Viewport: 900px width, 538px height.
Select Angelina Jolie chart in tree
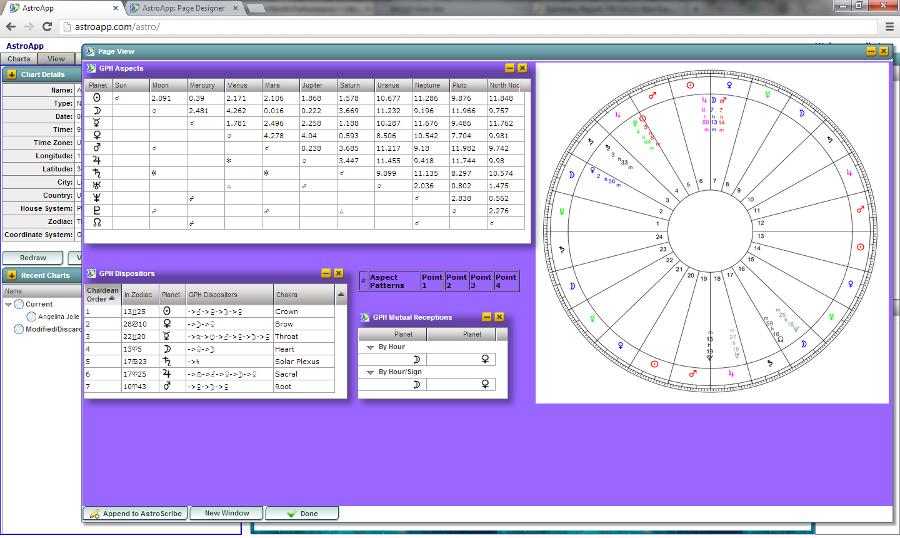[58, 316]
